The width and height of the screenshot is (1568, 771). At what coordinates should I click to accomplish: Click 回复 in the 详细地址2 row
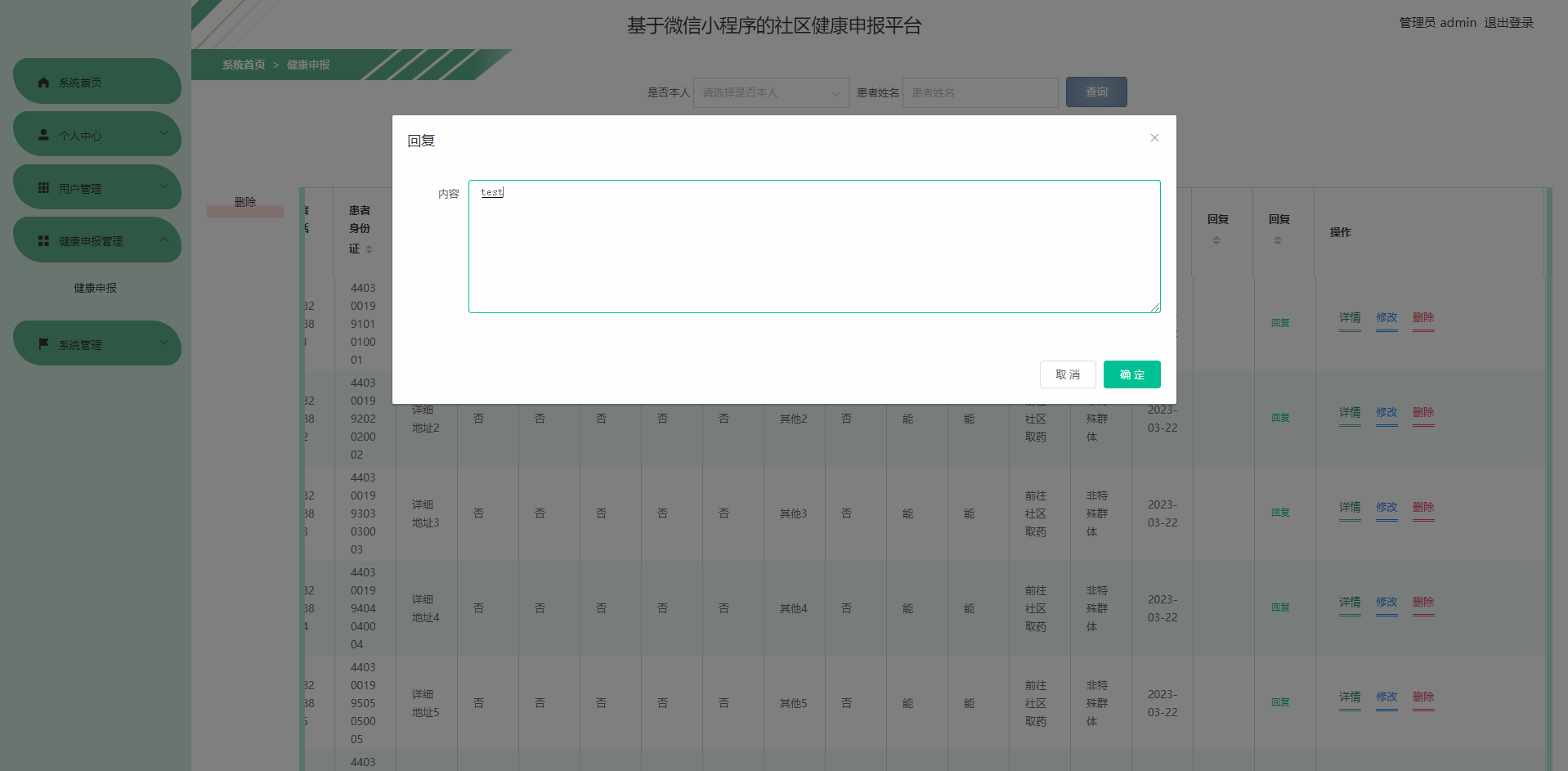click(x=1280, y=418)
